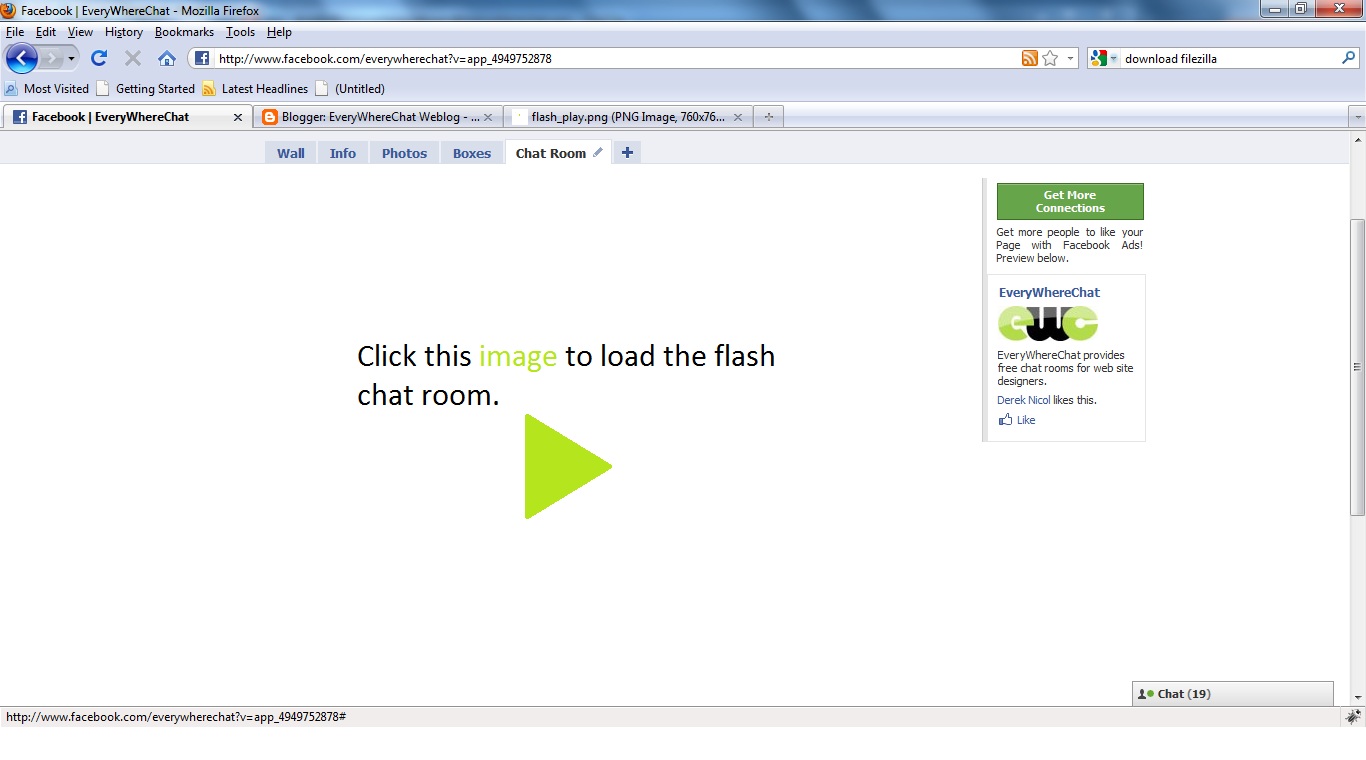Open the Getting Started bookmark

(x=145, y=88)
